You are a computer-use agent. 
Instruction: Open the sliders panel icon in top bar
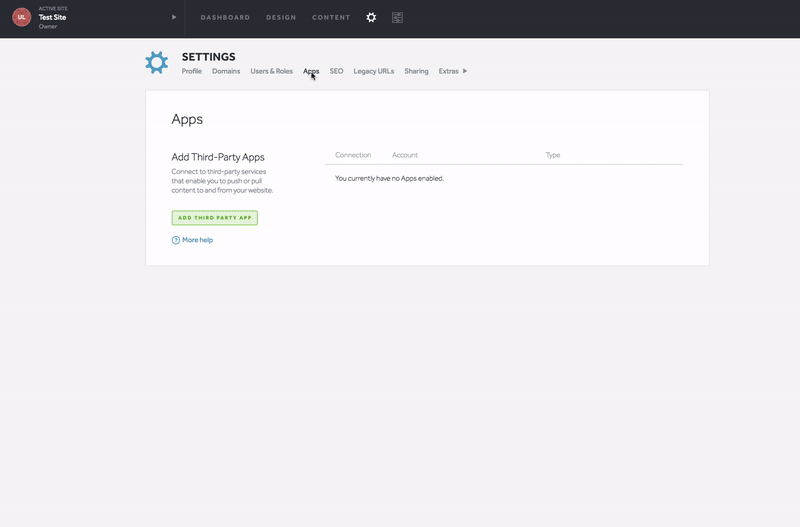click(397, 17)
